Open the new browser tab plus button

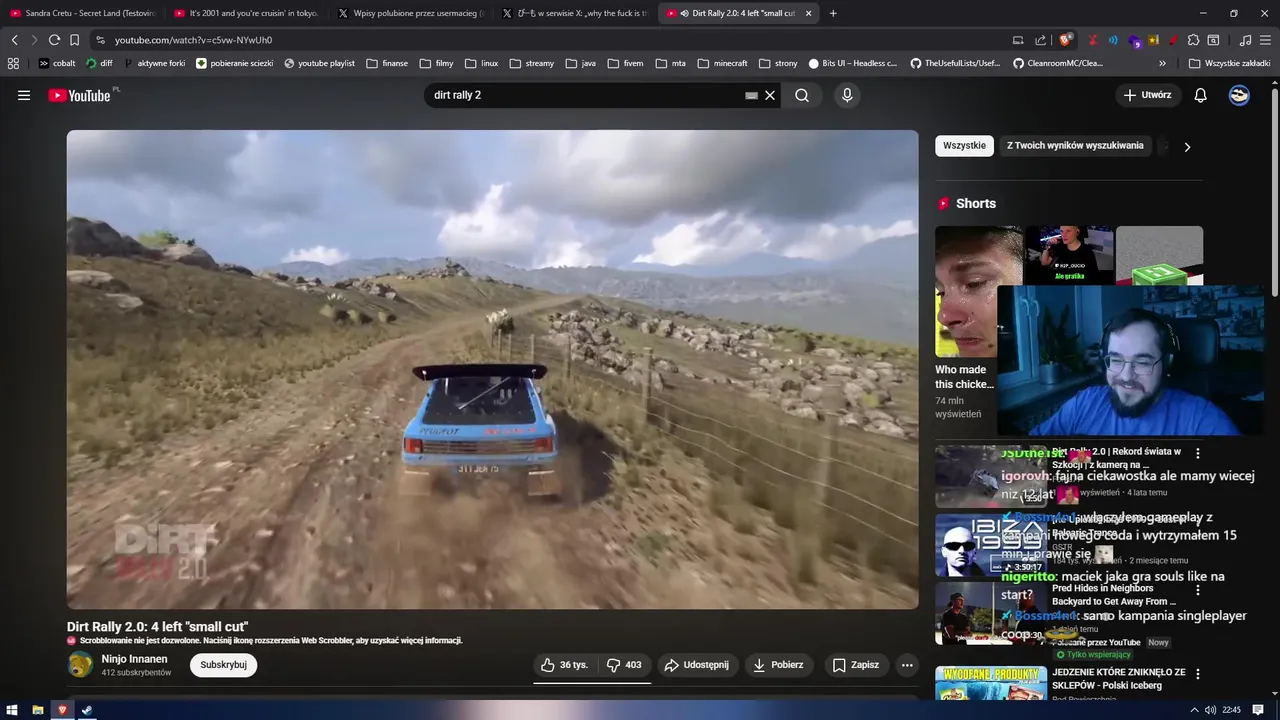click(833, 13)
